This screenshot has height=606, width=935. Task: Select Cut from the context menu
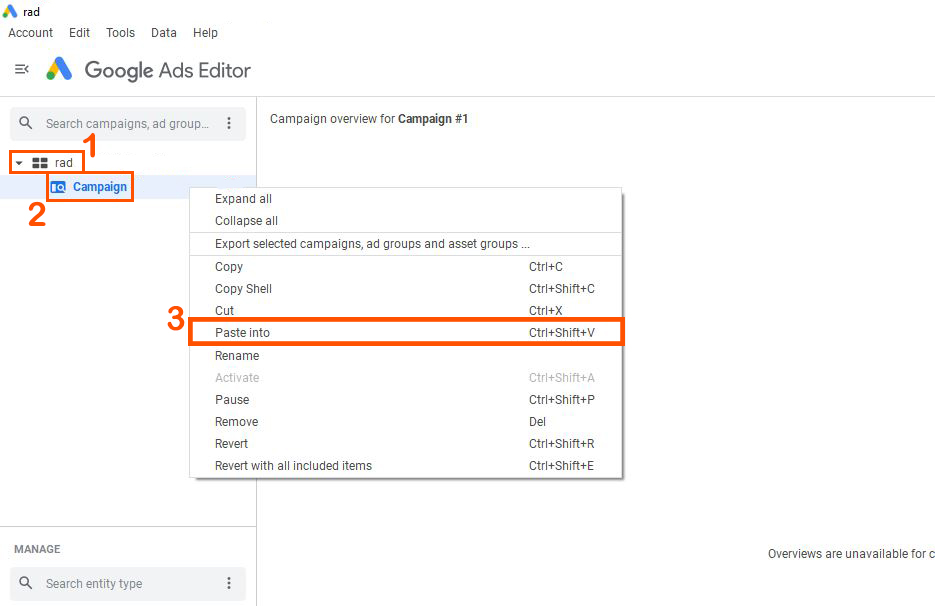[405, 310]
